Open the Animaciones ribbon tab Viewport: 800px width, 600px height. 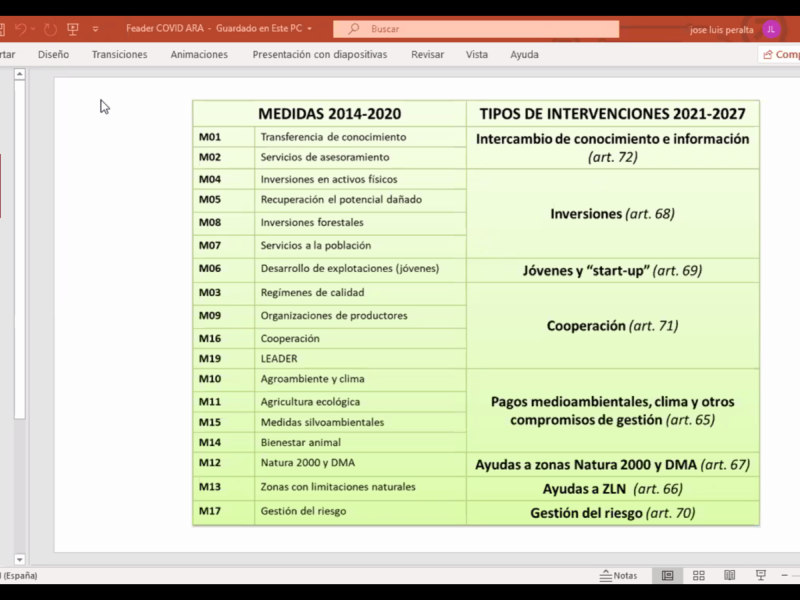click(199, 55)
